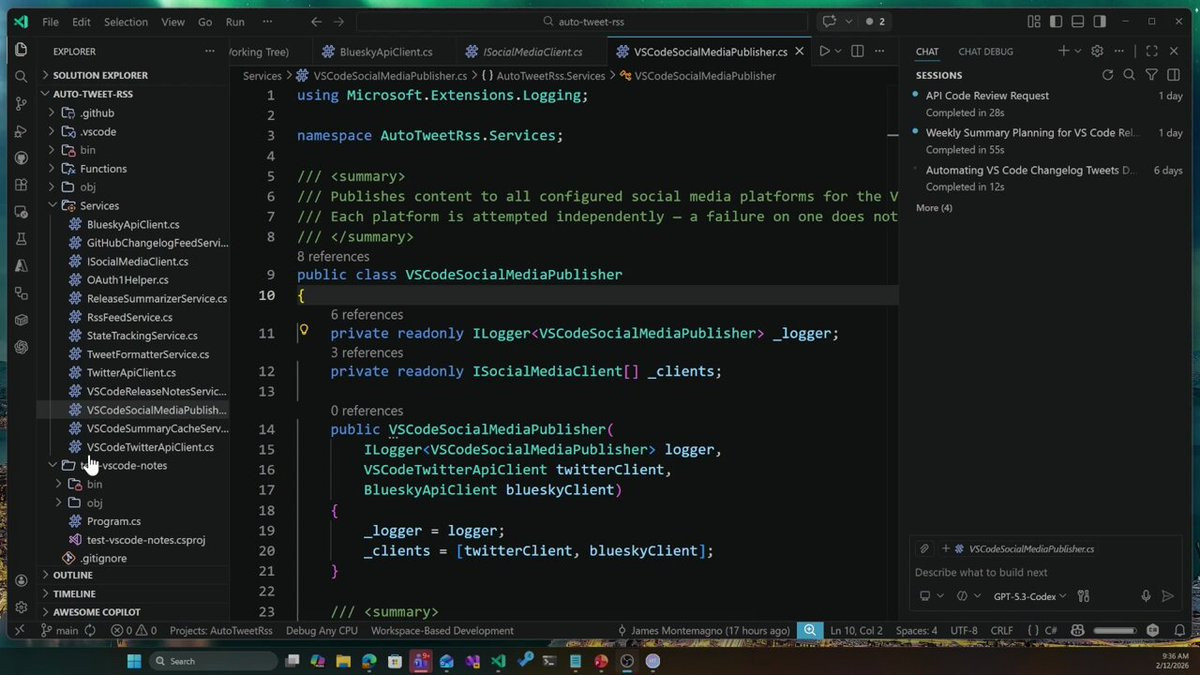
Task: Show more sessions via More (4)
Action: tap(934, 208)
